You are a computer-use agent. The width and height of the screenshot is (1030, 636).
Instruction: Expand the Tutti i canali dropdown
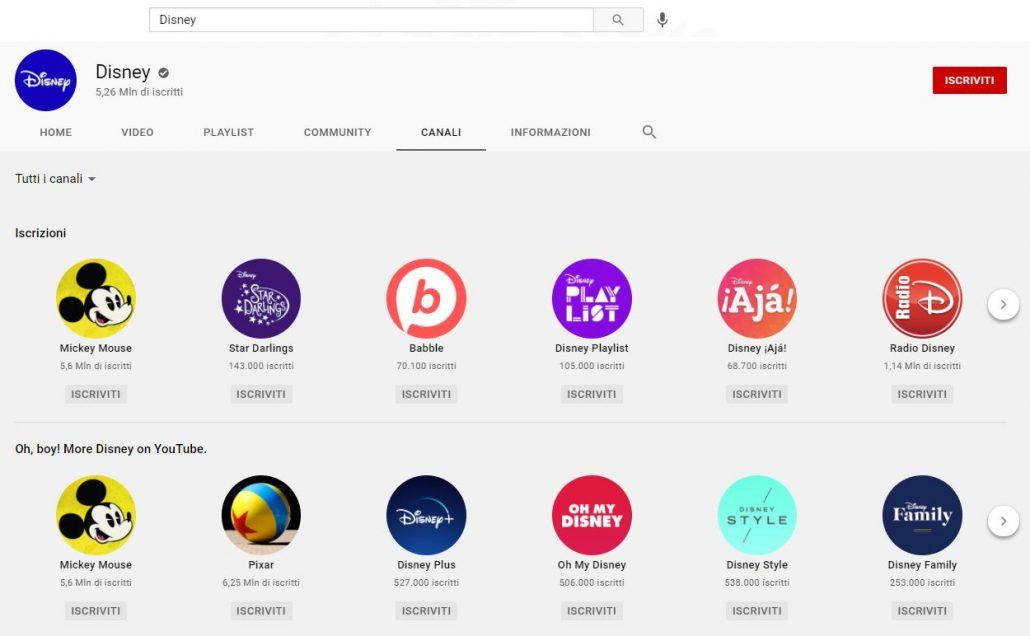coord(56,179)
